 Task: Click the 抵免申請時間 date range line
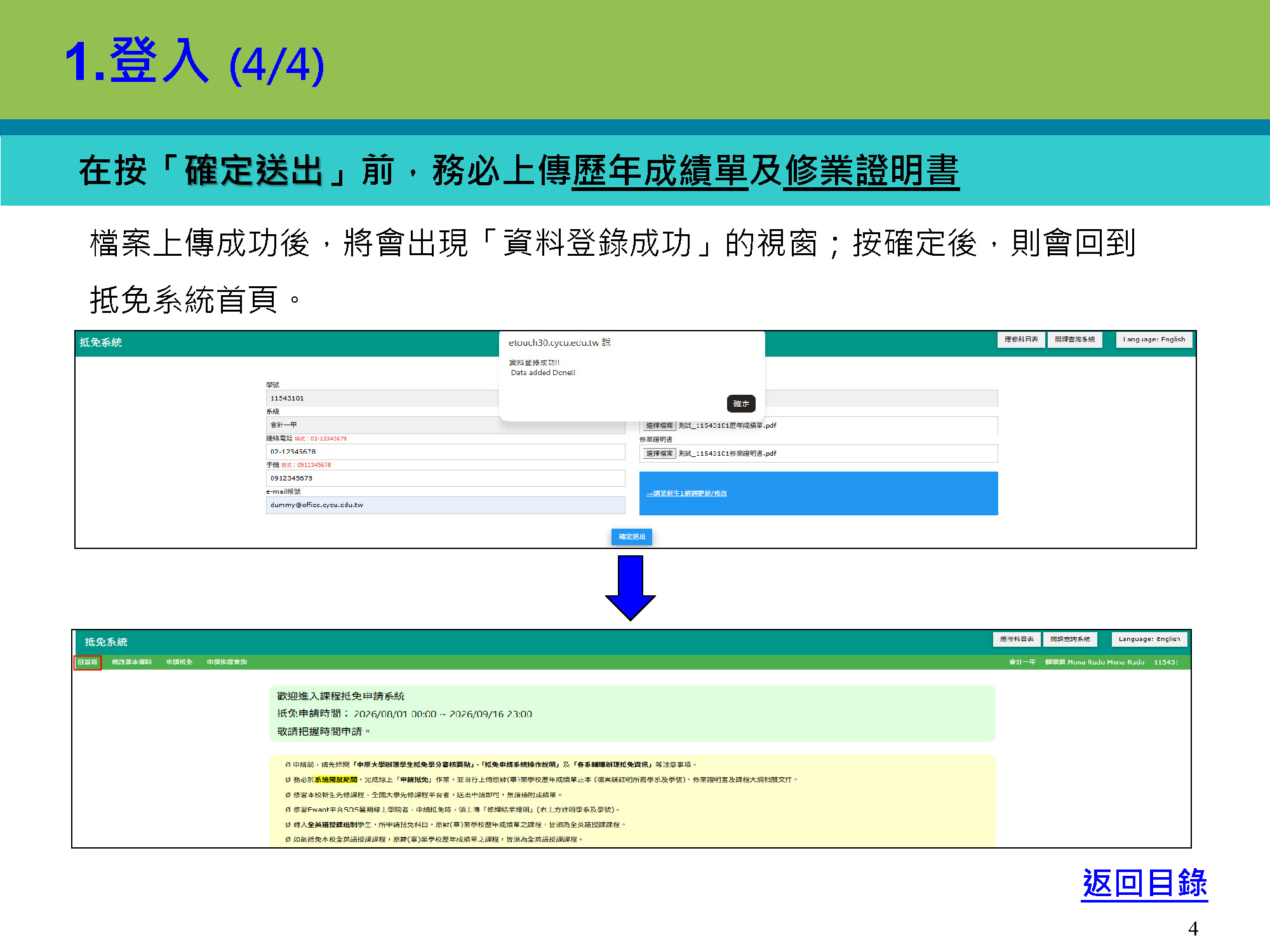[x=404, y=714]
